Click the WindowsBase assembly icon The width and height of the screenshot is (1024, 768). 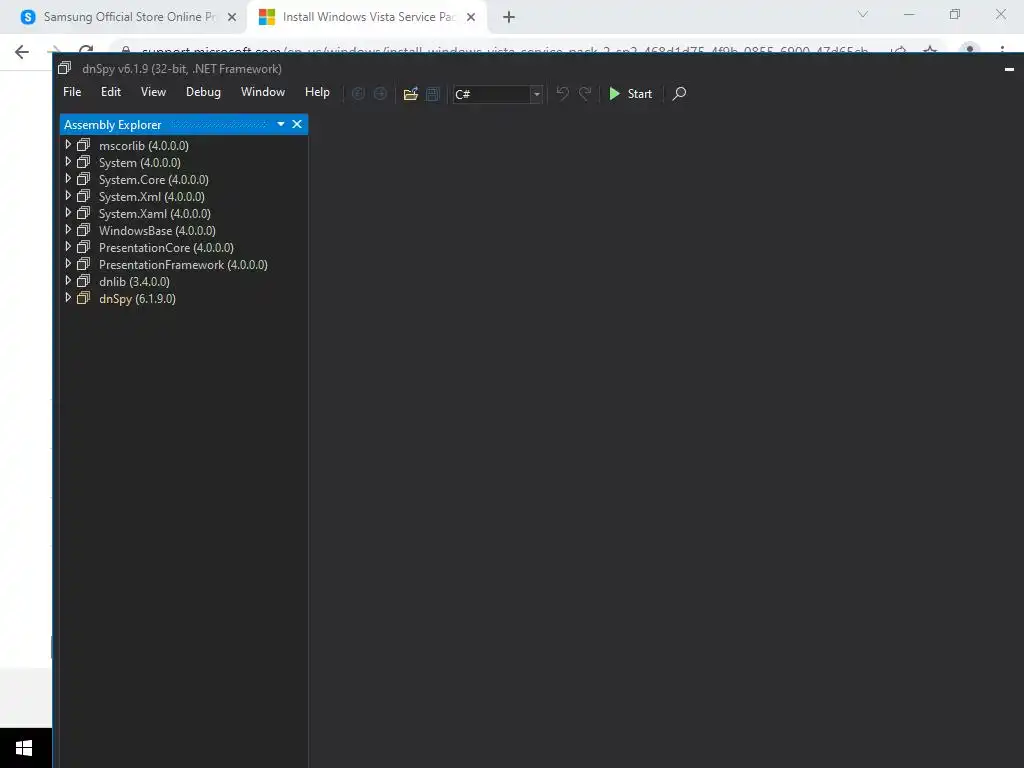[84, 230]
